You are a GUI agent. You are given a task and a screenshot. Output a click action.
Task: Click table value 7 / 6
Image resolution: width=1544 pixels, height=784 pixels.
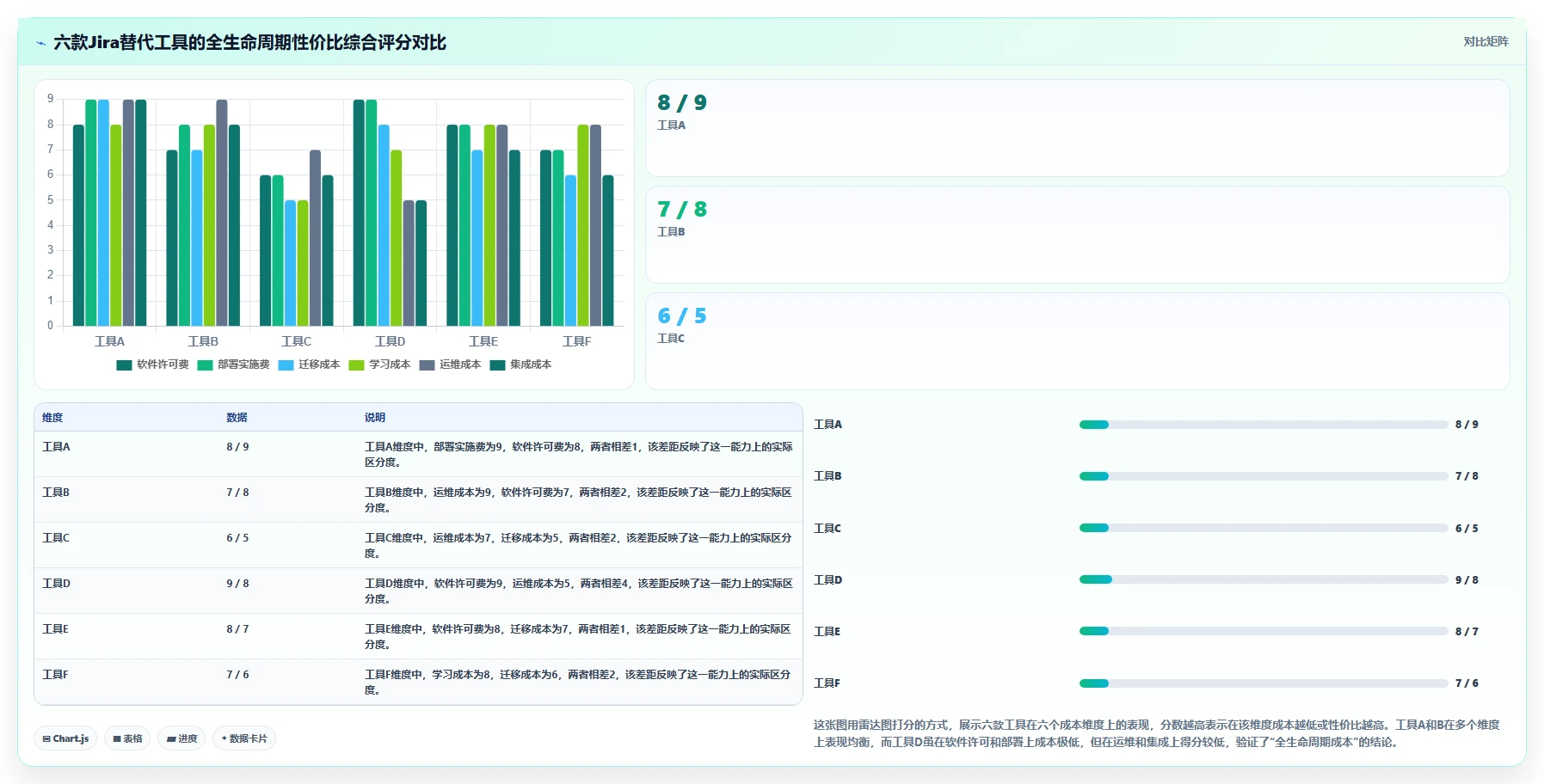click(x=237, y=675)
